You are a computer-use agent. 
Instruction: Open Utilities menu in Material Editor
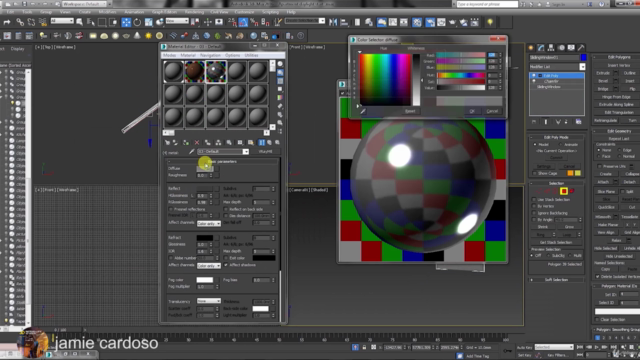[x=251, y=55]
